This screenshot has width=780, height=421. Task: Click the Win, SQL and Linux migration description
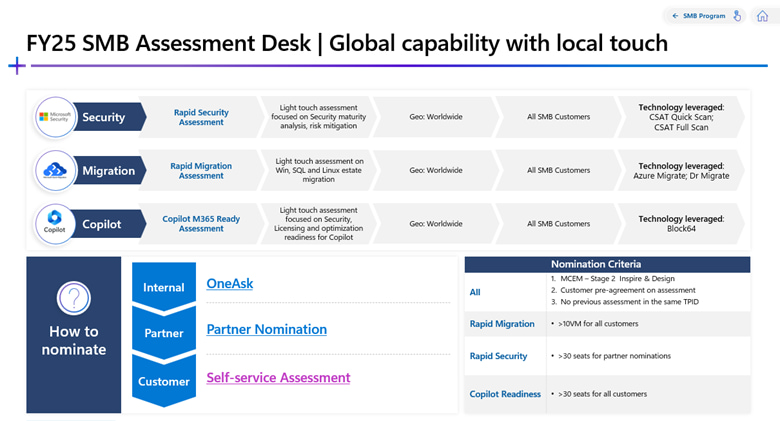319,170
